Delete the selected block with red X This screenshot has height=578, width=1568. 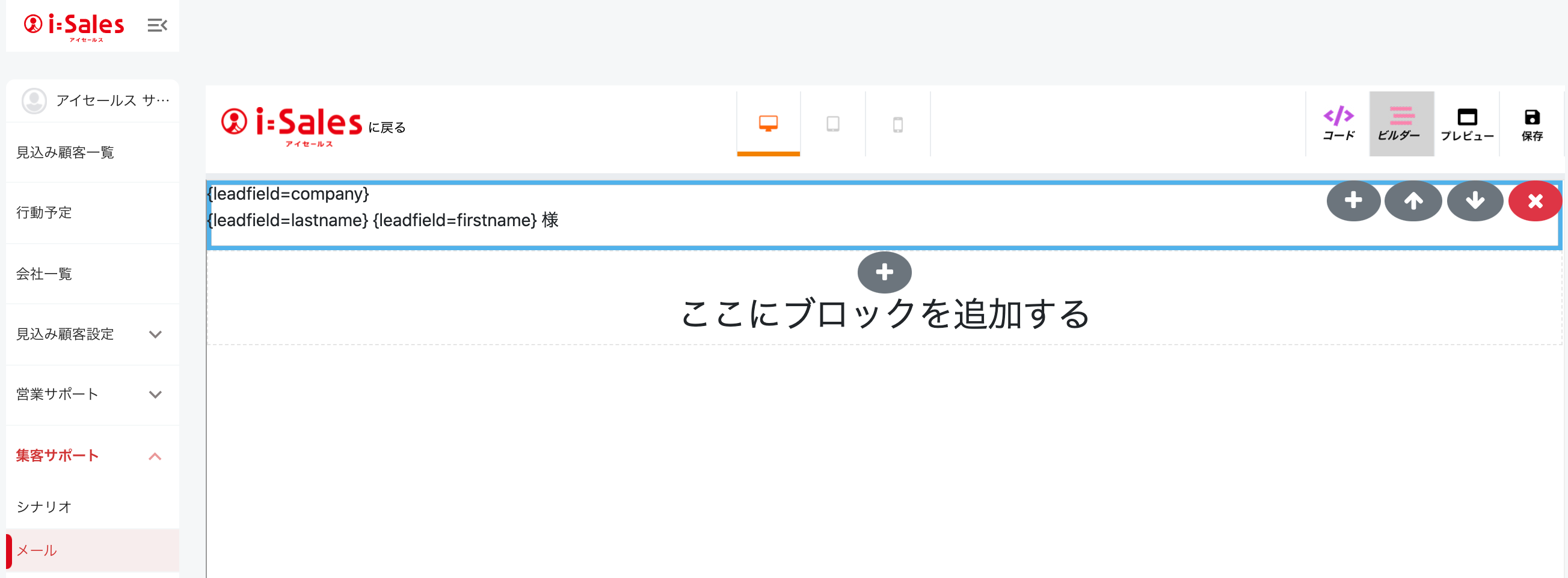[1534, 200]
